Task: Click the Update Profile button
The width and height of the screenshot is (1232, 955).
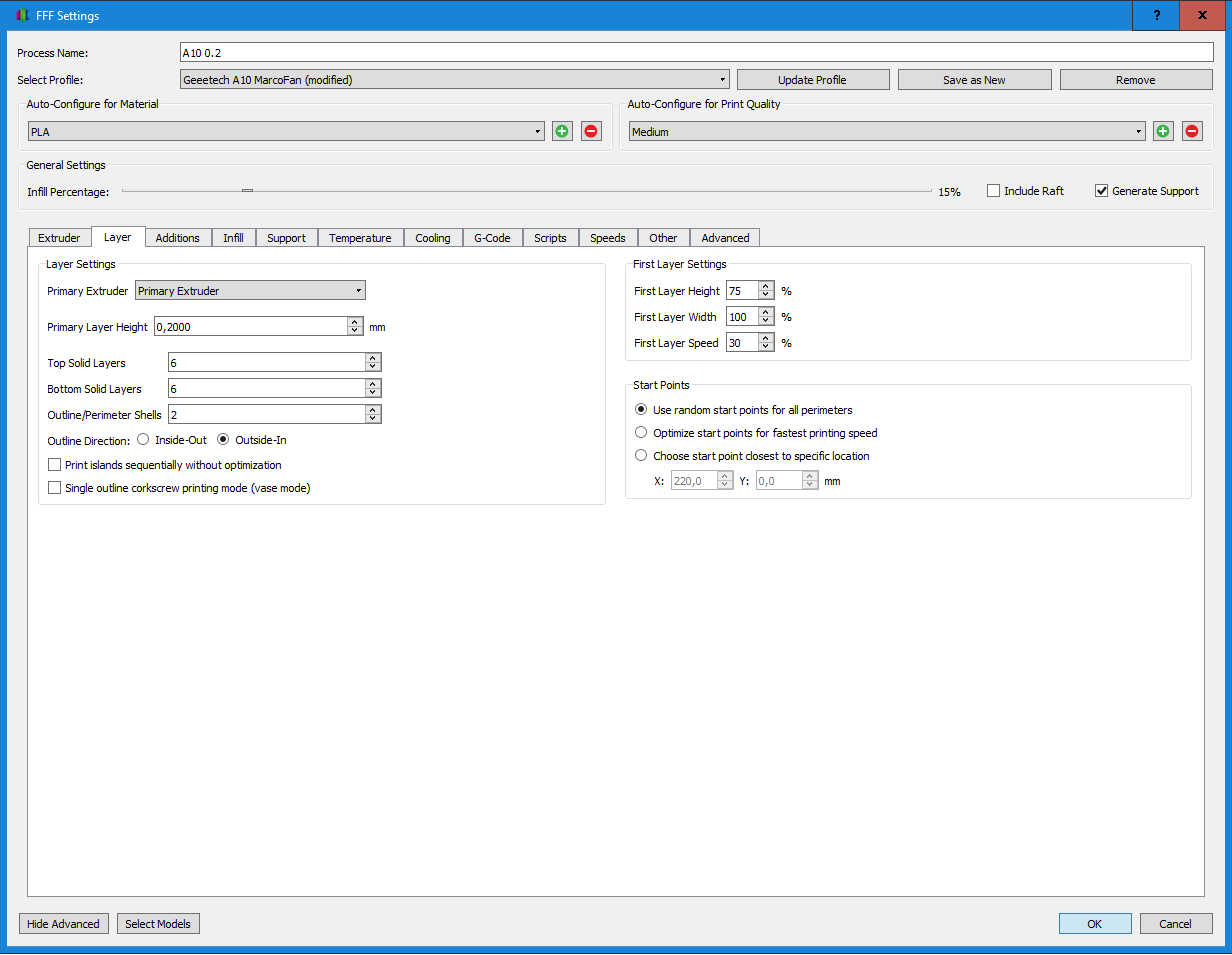Action: point(812,80)
